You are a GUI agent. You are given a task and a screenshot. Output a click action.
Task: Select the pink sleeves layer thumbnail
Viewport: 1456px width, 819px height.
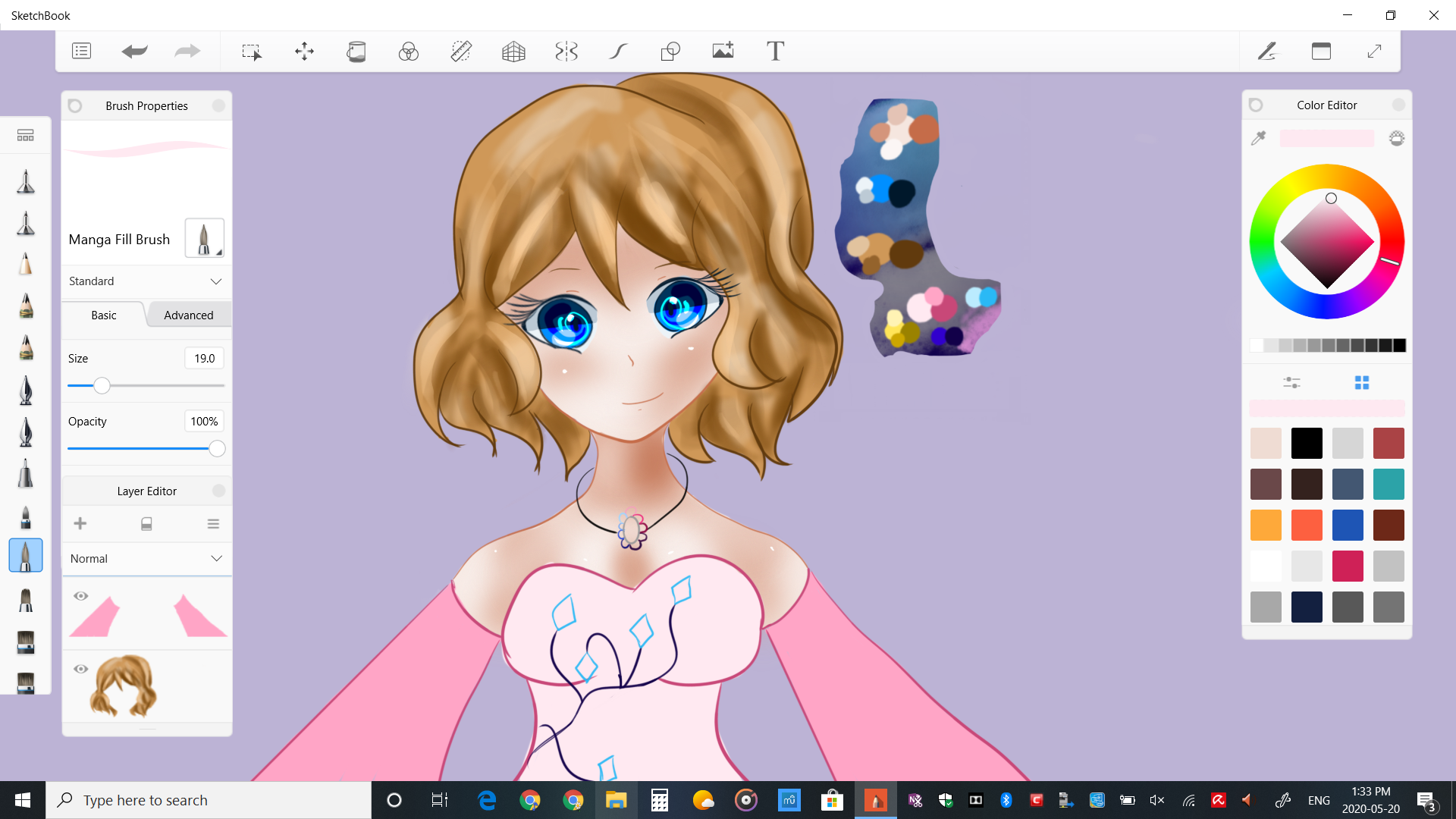coord(149,615)
